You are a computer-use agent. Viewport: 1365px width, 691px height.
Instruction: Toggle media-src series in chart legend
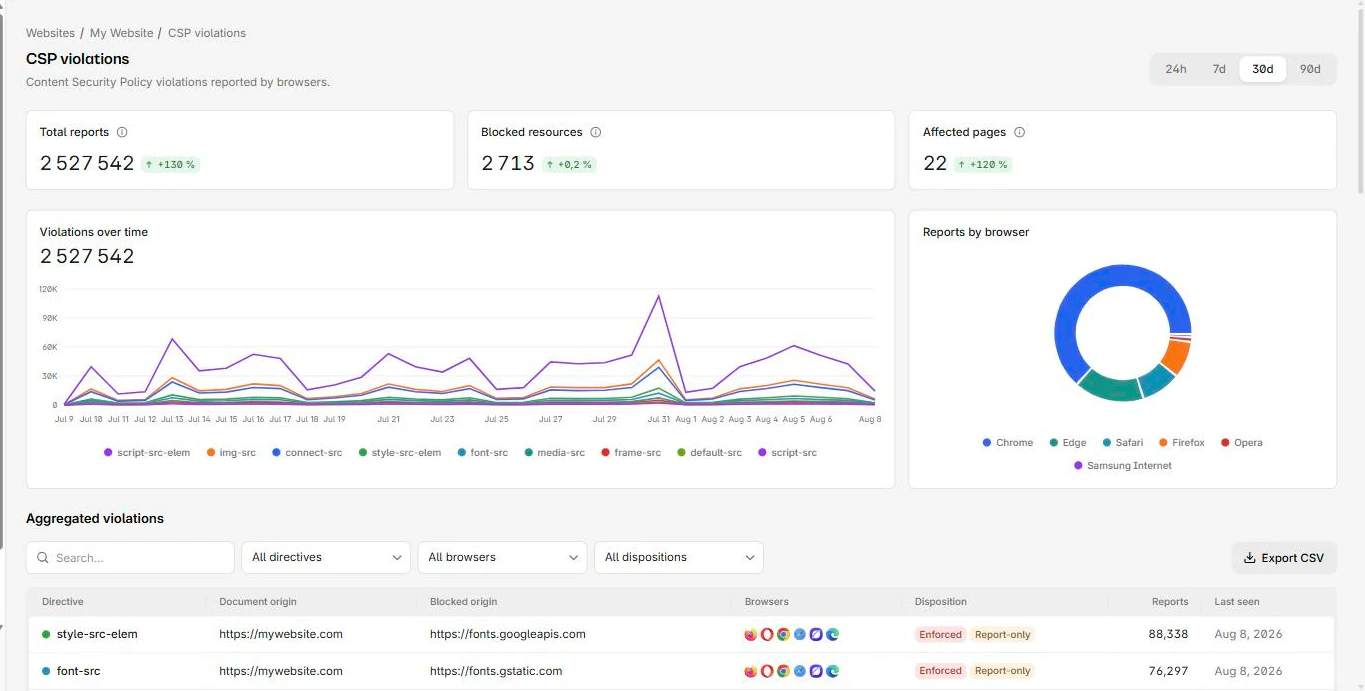point(554,453)
